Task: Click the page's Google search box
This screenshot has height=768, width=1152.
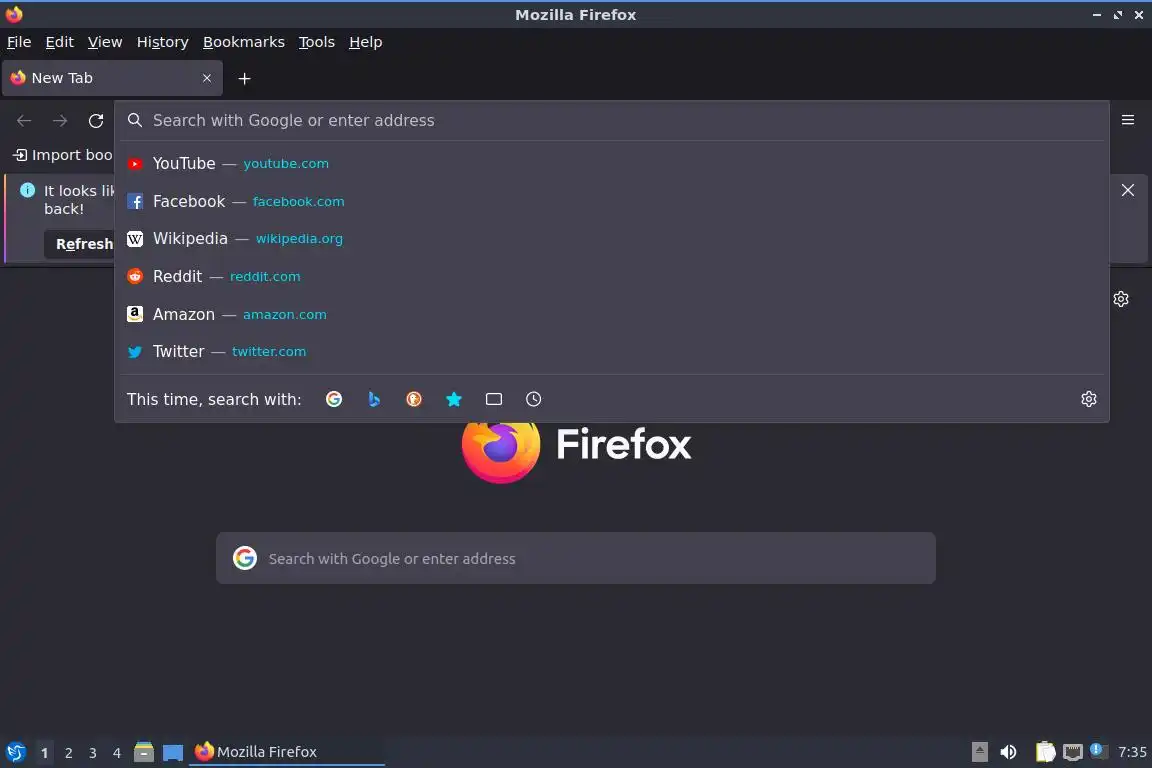Action: coord(576,559)
